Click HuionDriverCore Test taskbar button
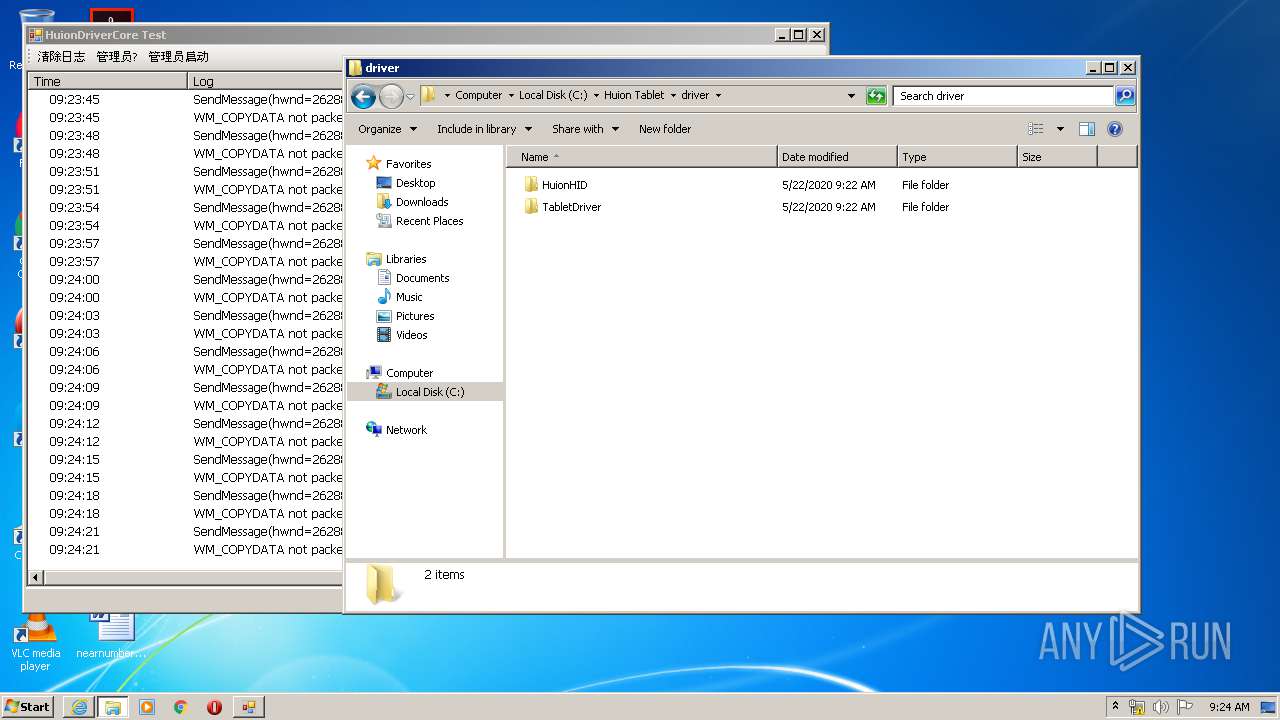 [x=248, y=707]
